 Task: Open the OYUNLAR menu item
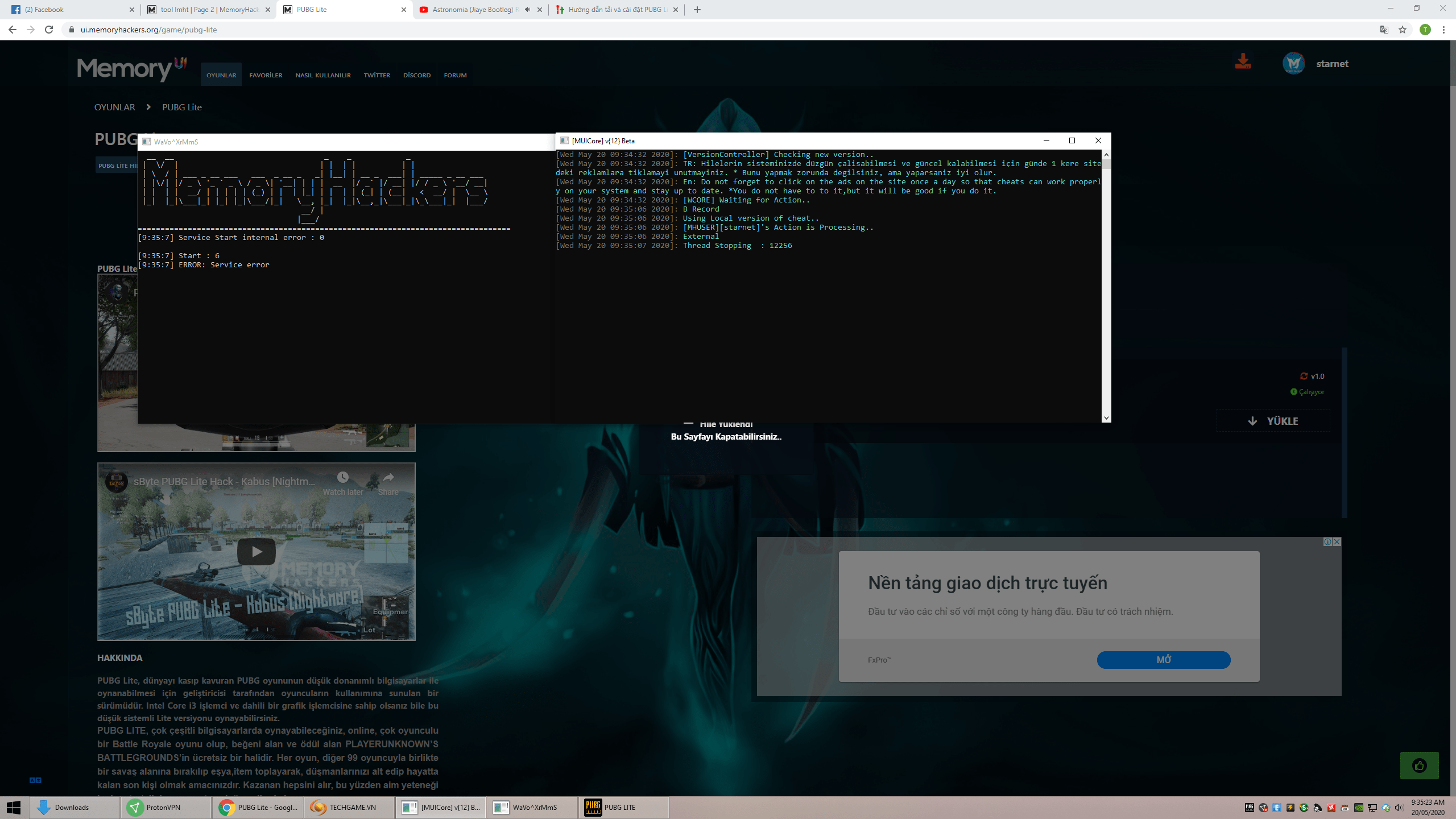221,75
